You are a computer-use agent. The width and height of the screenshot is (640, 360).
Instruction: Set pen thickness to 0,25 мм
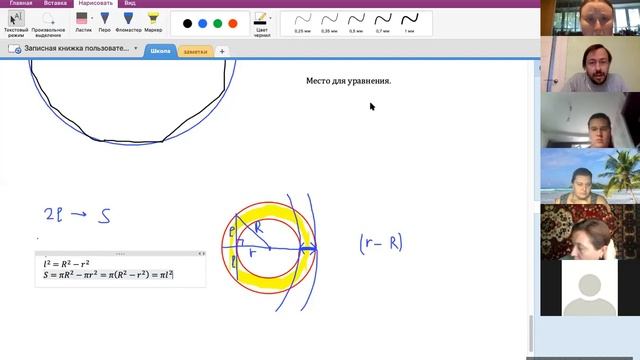302,23
